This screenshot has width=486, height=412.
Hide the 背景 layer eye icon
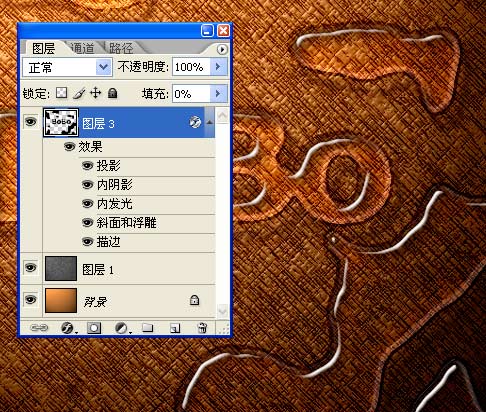[x=31, y=299]
